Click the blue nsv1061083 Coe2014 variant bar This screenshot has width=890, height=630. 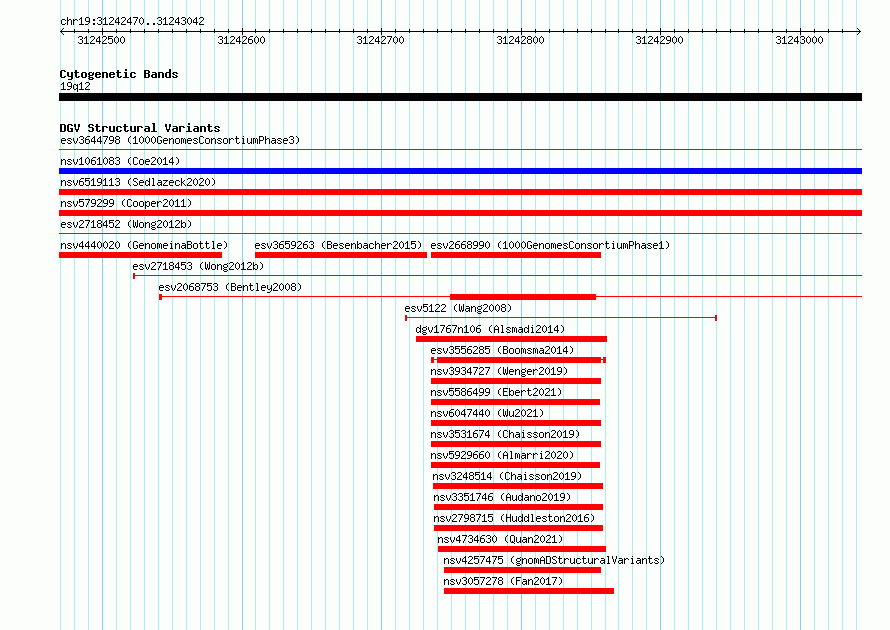click(x=460, y=171)
